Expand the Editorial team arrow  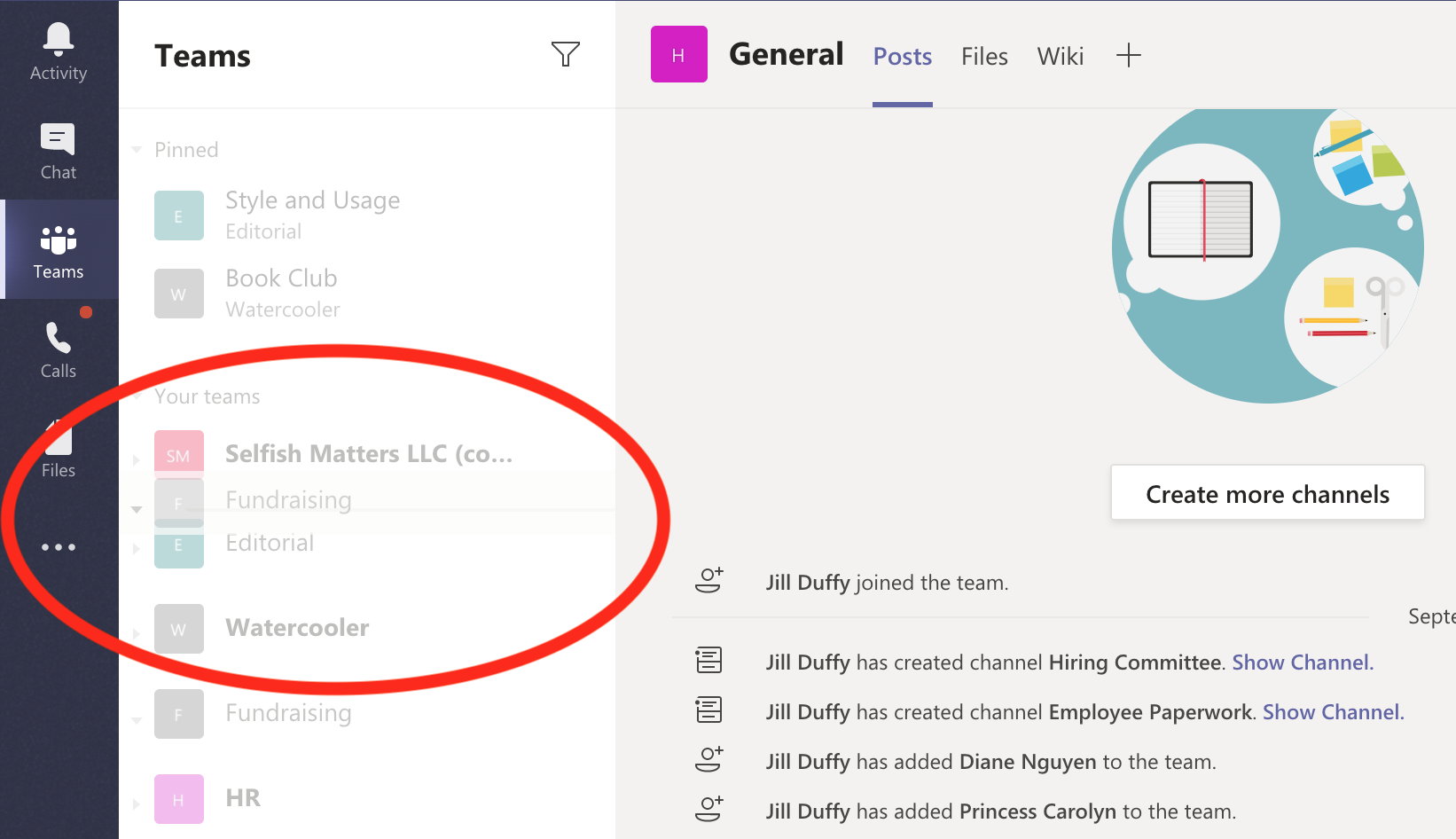[x=137, y=549]
